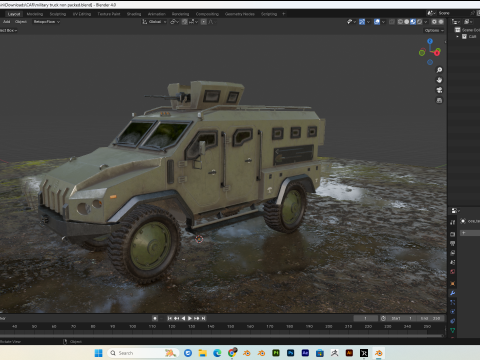Open the Scene properties tab
This screenshot has height=360, width=480.
[453, 262]
